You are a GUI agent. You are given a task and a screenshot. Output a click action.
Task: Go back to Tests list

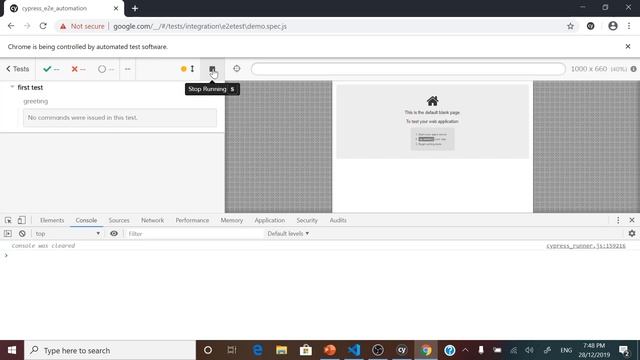[x=18, y=69]
